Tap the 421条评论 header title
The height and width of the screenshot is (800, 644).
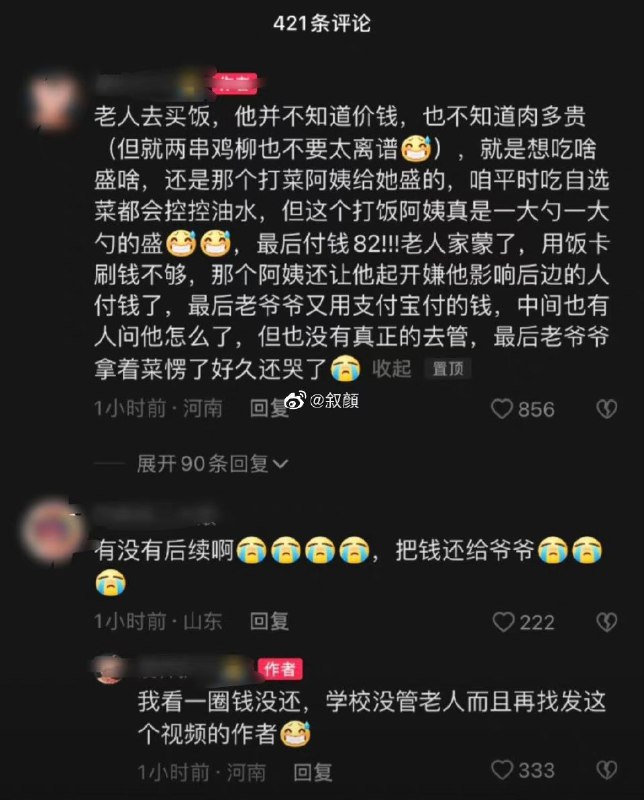pyautogui.click(x=322, y=23)
